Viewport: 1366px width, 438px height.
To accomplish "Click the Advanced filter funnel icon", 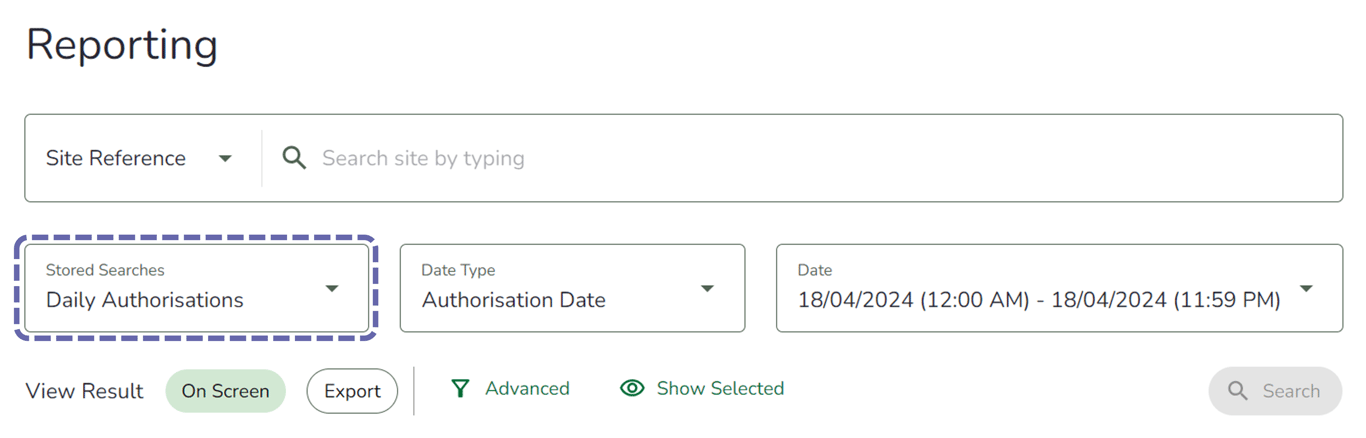I will tap(460, 389).
